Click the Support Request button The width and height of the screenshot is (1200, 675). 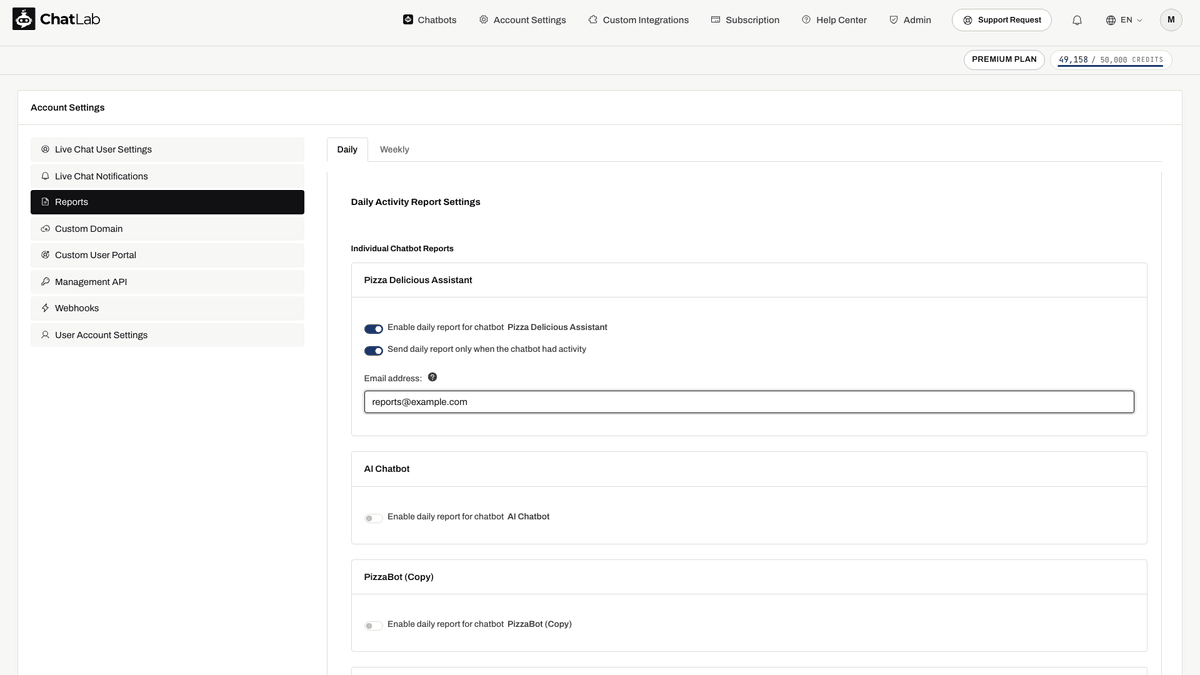point(1001,20)
